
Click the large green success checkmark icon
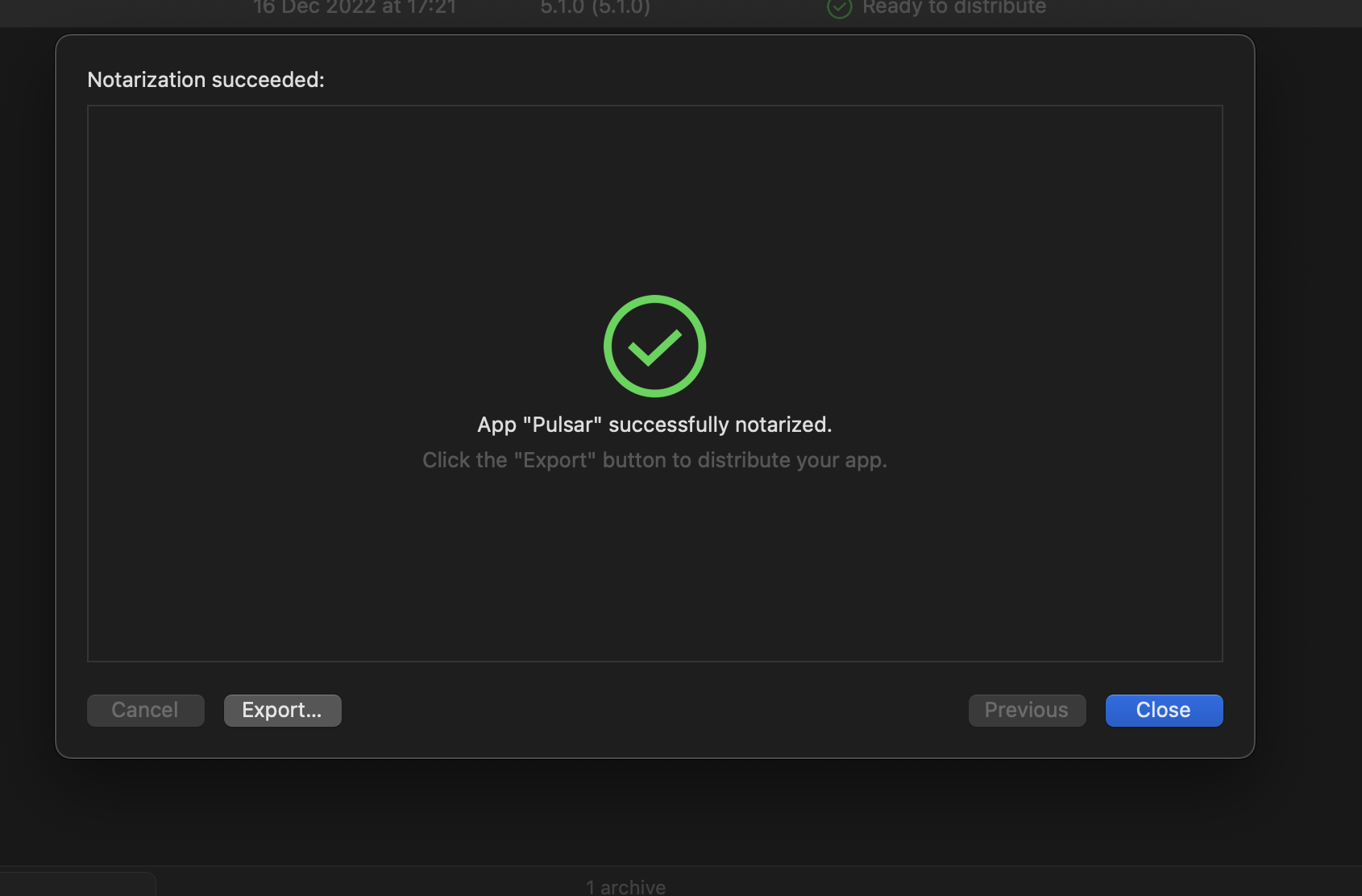coord(654,346)
